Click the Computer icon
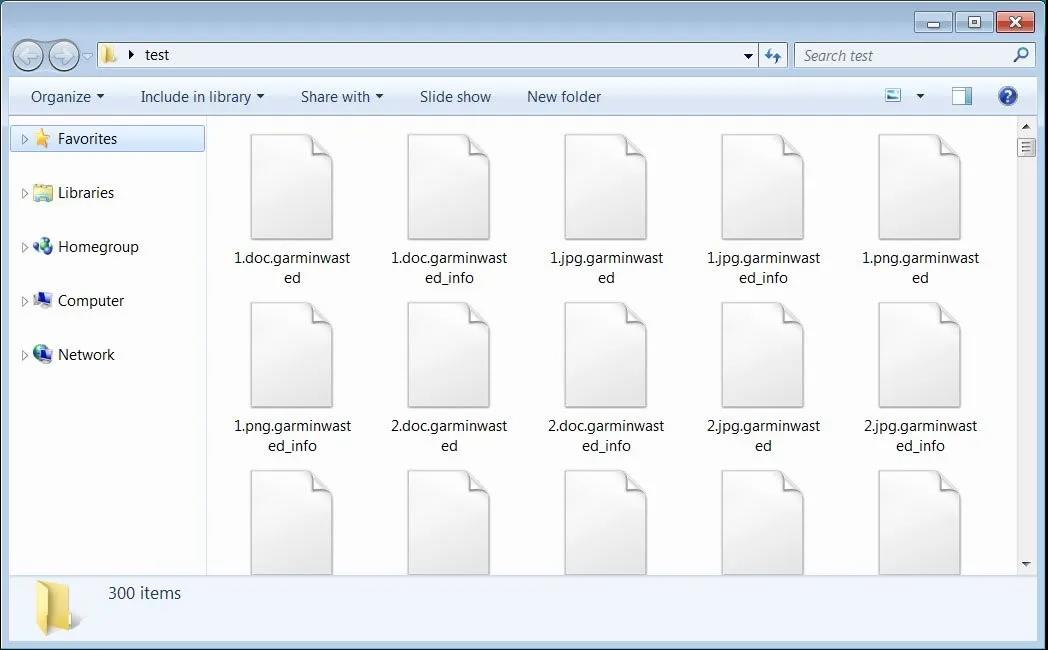The image size is (1048, 650). (x=43, y=300)
